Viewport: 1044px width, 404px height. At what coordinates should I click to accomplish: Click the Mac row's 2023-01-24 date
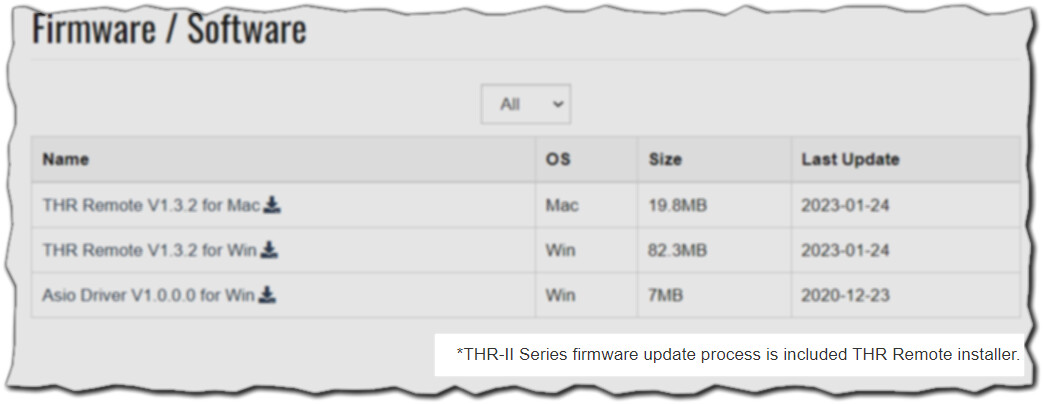[x=845, y=206]
